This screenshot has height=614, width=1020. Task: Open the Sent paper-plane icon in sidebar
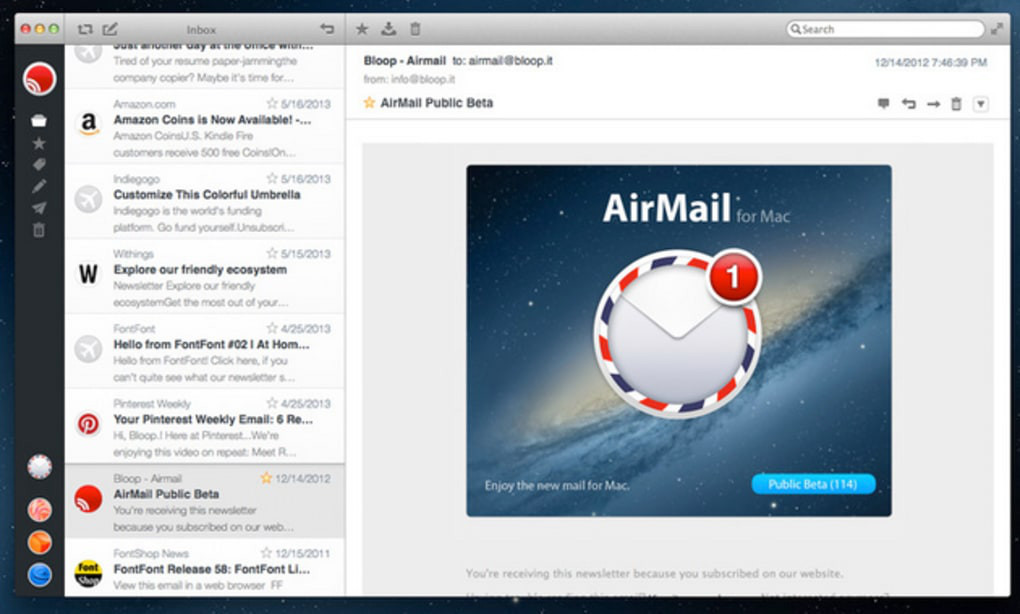[39, 208]
